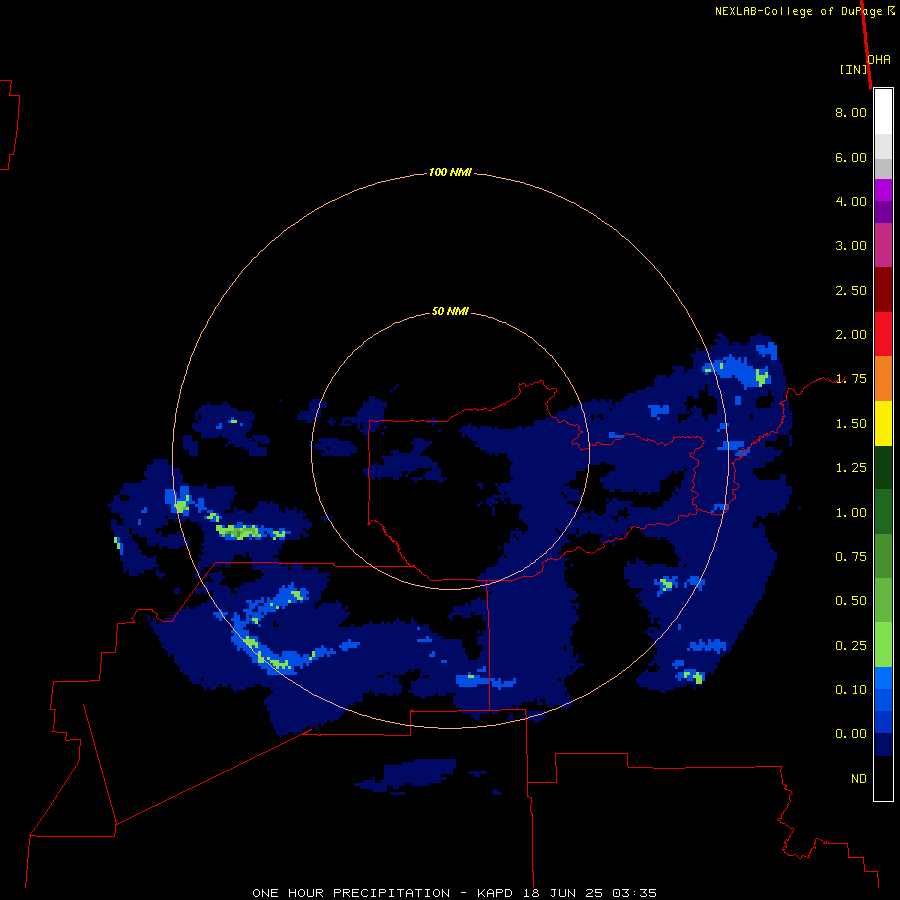This screenshot has width=900, height=900.
Task: Select the dark purple legend swatch
Action: (883, 212)
